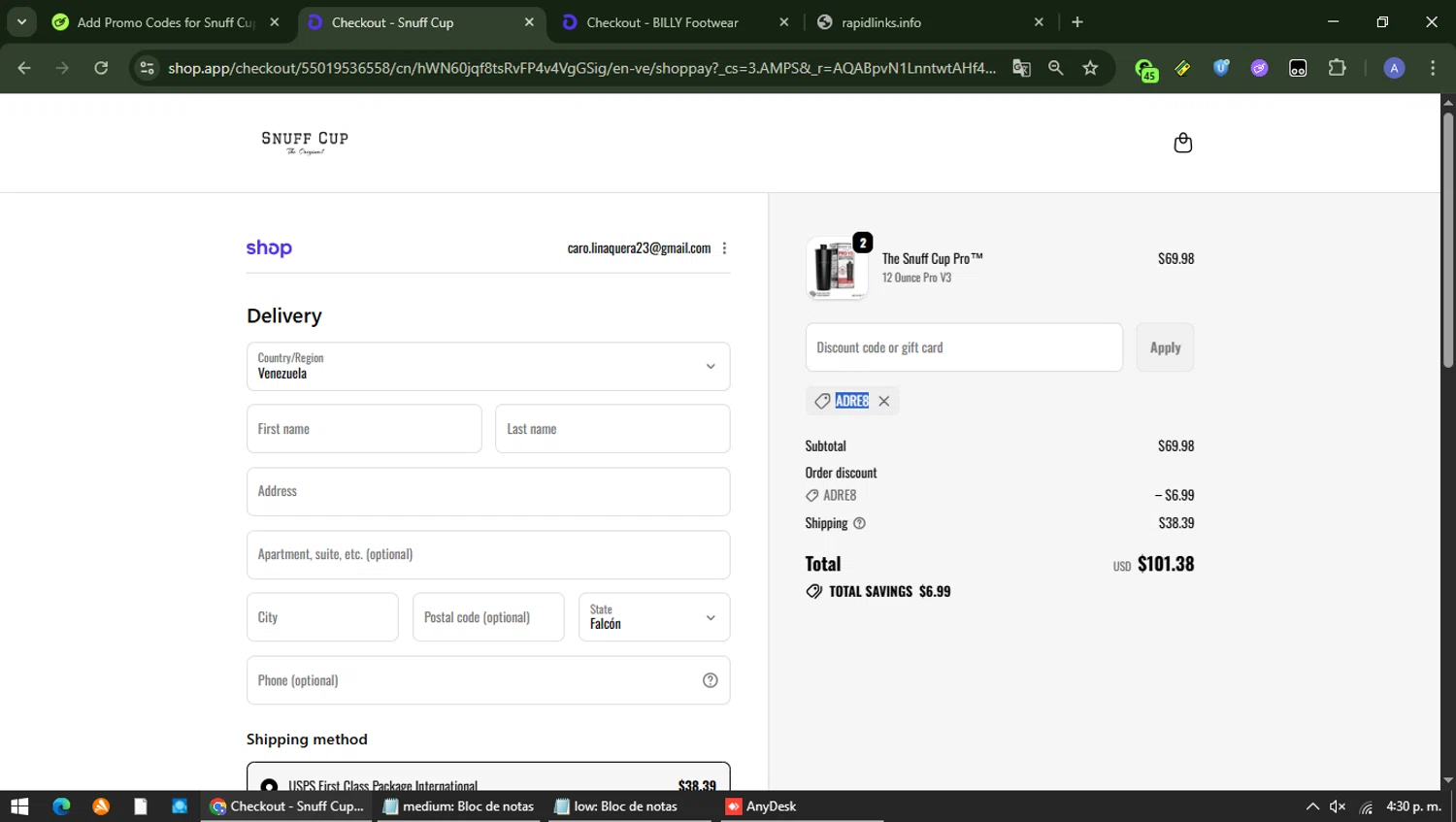Close the rapidlinks.info tab
The height and width of the screenshot is (822, 1456).
tap(1039, 22)
